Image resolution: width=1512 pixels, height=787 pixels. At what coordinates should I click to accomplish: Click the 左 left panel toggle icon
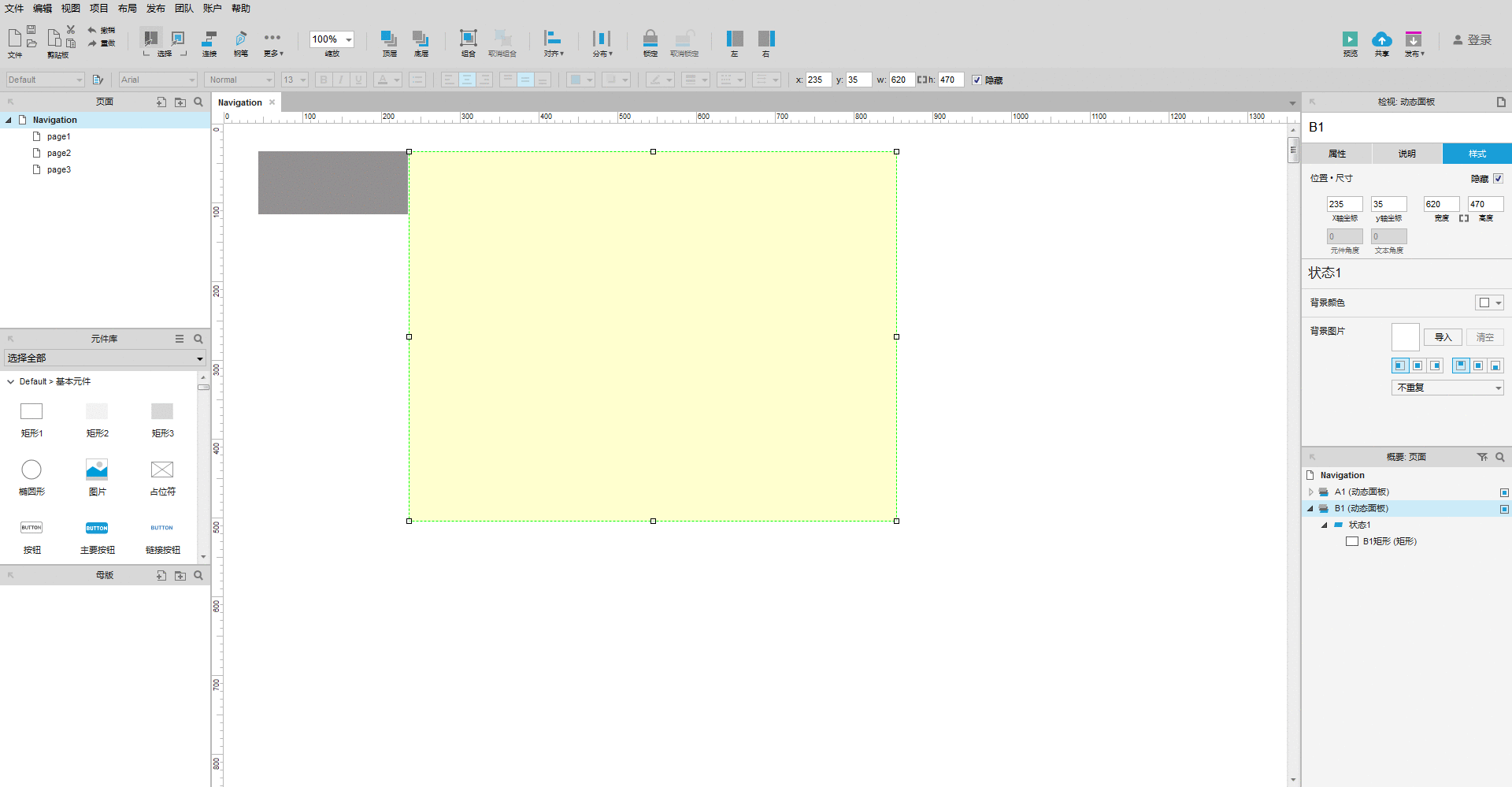tap(735, 39)
